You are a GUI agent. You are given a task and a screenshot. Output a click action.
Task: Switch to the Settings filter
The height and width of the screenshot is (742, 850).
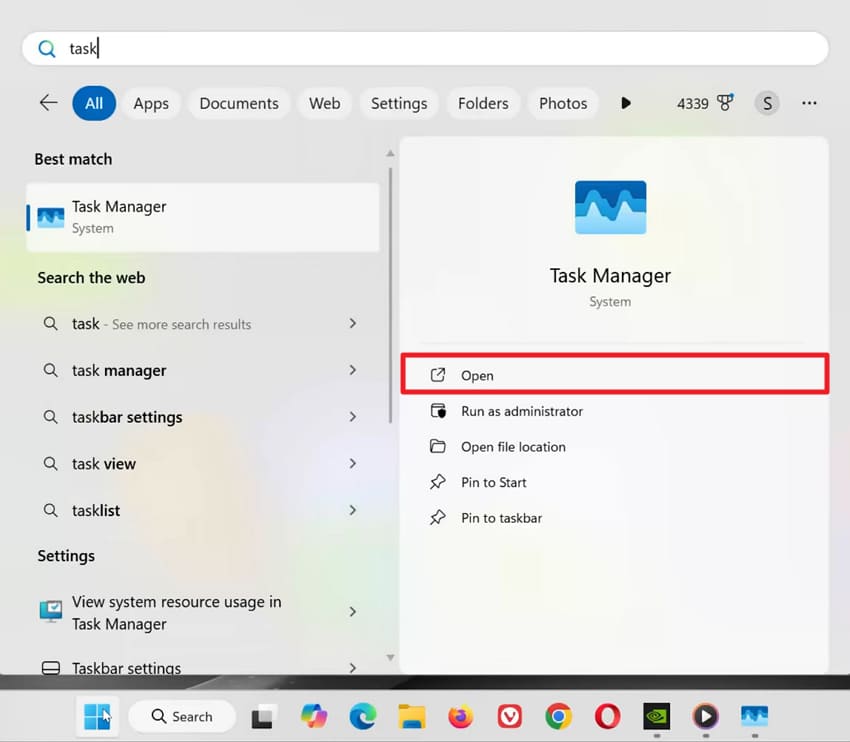(398, 103)
